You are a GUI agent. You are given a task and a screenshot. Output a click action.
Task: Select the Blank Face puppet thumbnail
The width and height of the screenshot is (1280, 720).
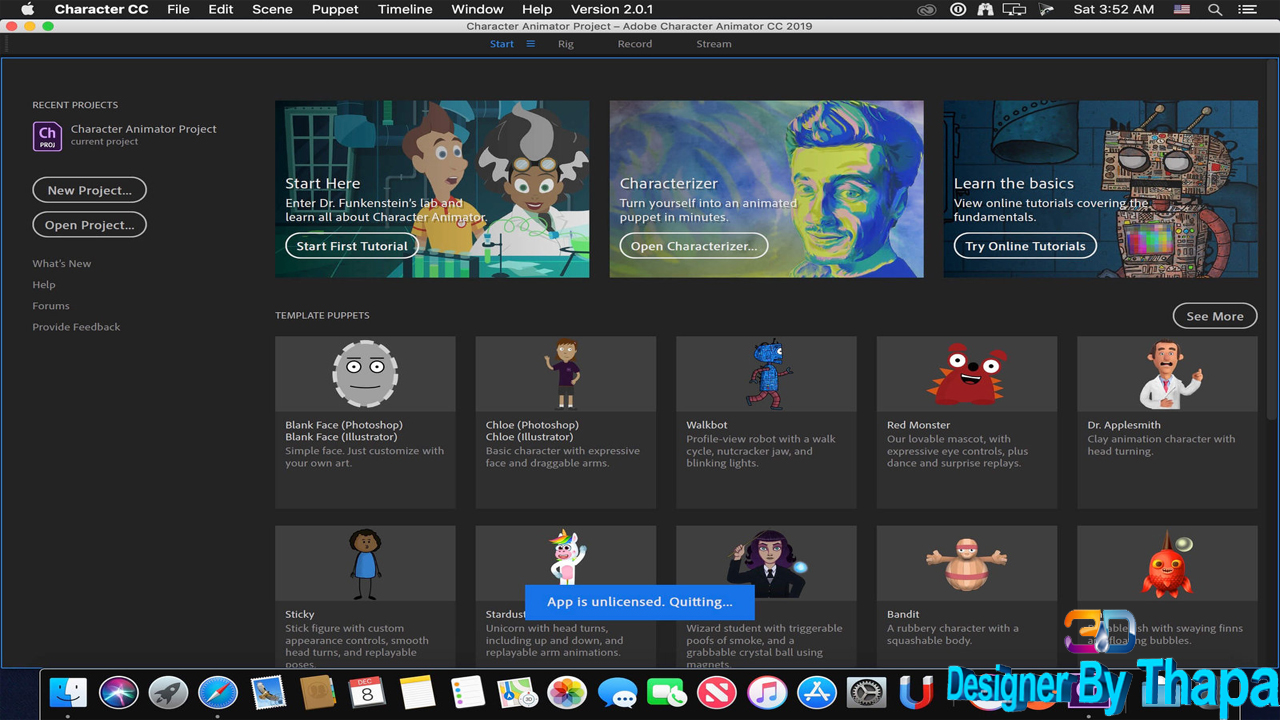tap(365, 374)
